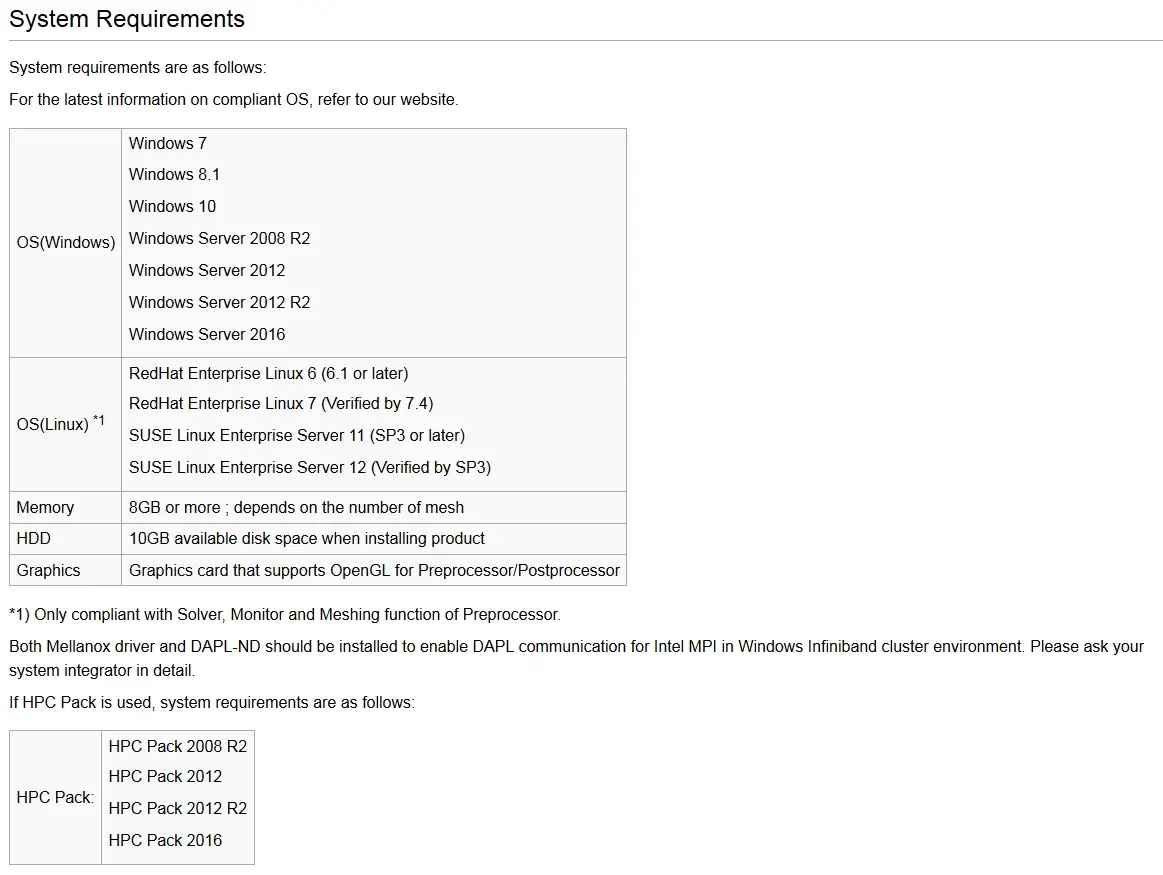Select Windows Server 2008 R2 text

pos(220,238)
